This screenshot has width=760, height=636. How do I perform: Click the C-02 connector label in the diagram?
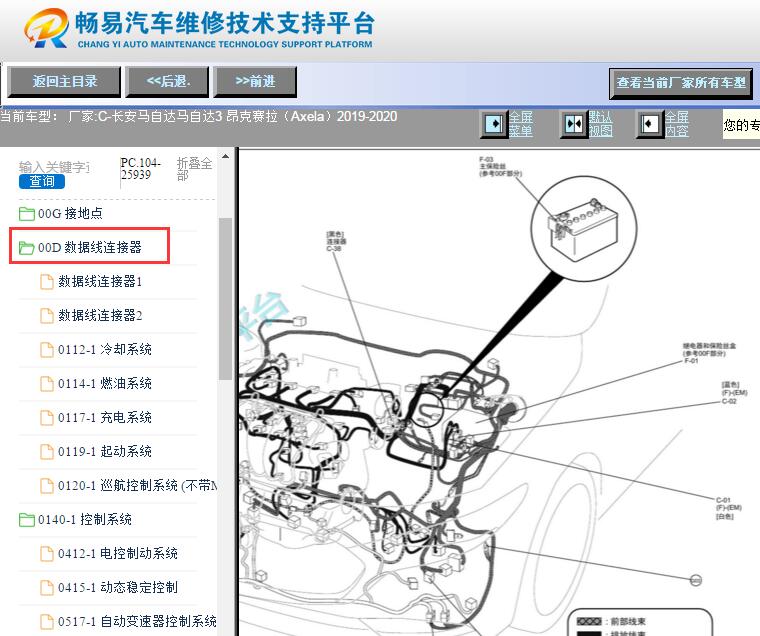(x=734, y=393)
